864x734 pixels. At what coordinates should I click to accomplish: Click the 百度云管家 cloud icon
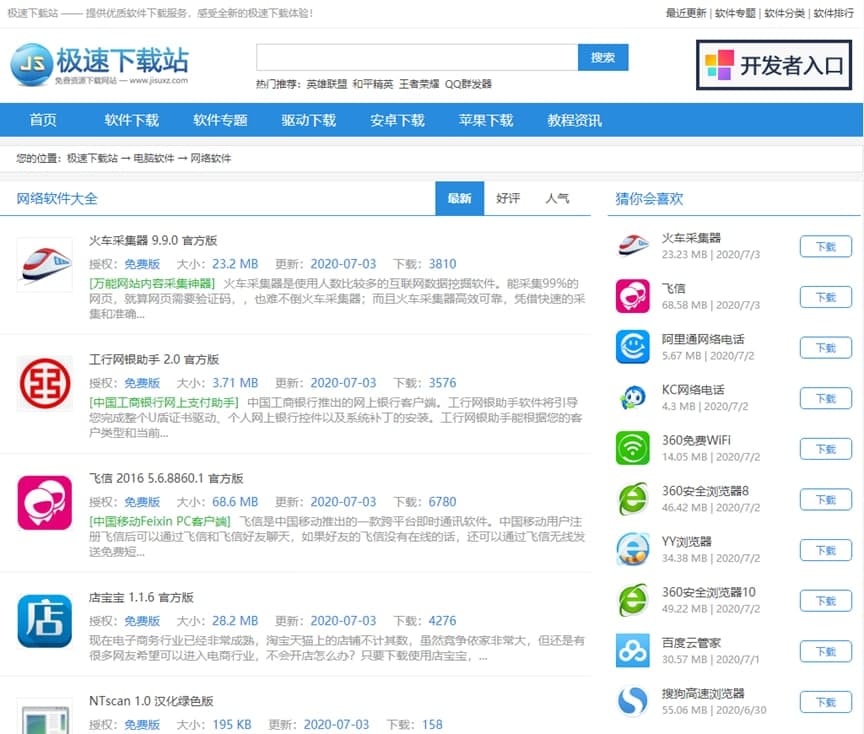coord(632,650)
